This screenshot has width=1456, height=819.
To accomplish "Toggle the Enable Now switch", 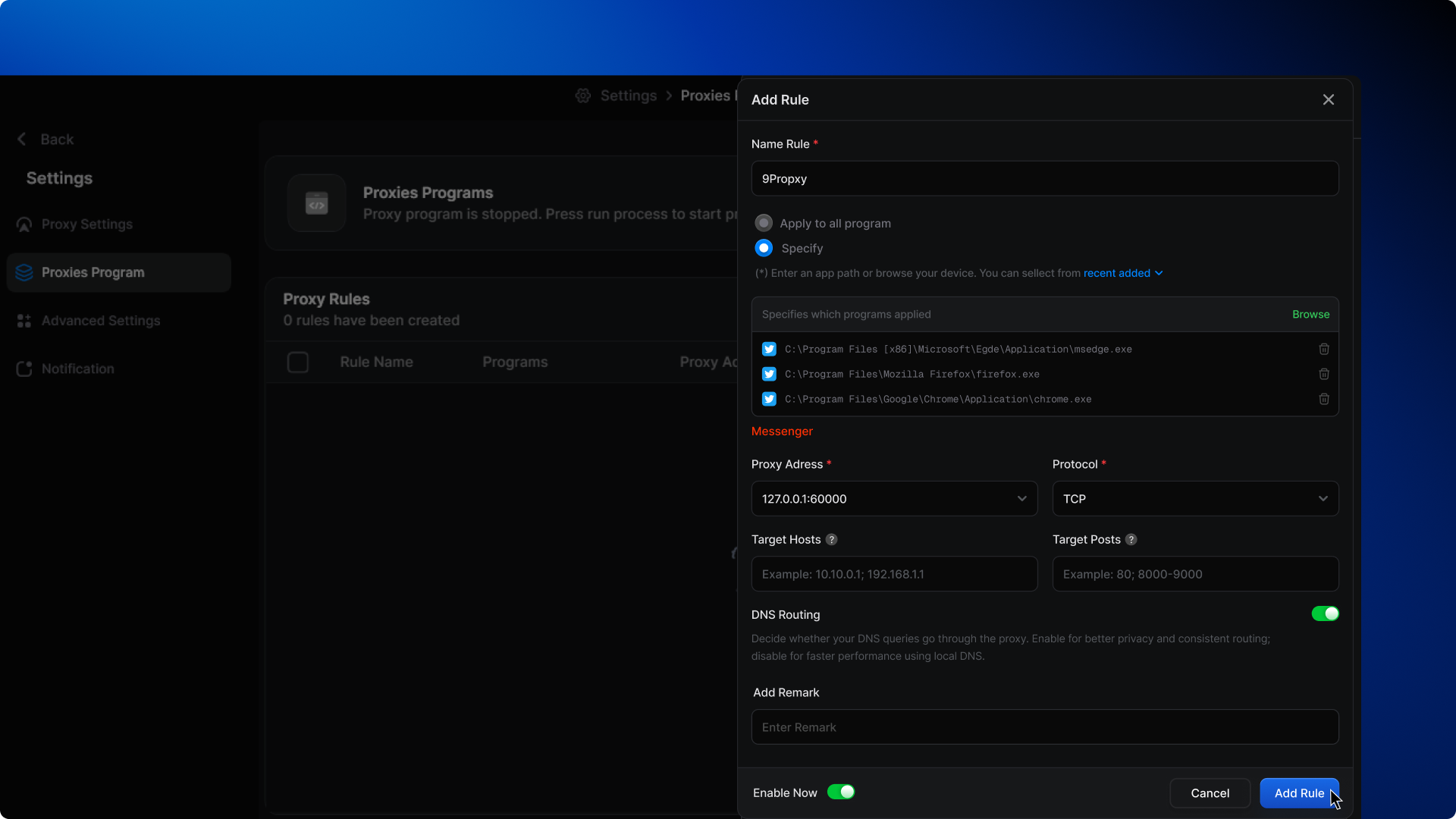I will (x=840, y=792).
